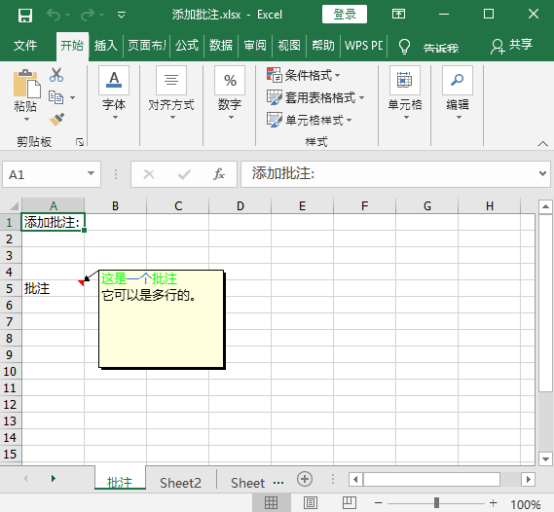
Task: Switch to the 开始 ribbon tab
Action: click(x=72, y=45)
